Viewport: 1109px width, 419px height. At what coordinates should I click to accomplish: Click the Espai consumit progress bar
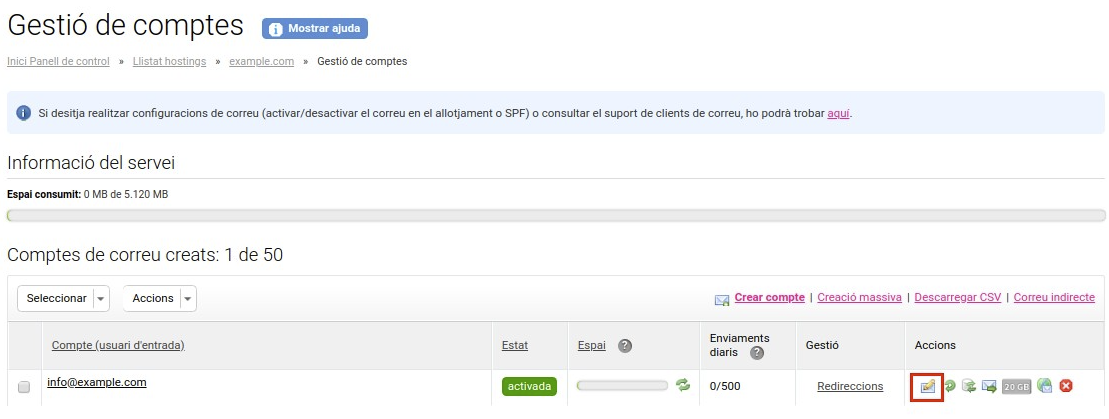(x=556, y=215)
